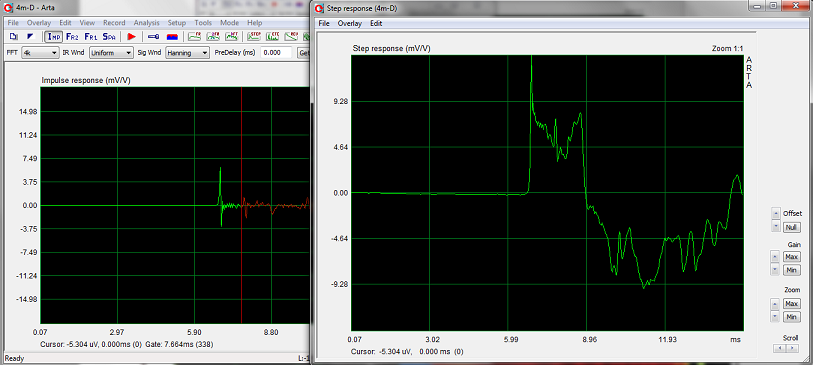The width and height of the screenshot is (813, 365).
Task: Open the Setup menu
Action: pos(177,23)
